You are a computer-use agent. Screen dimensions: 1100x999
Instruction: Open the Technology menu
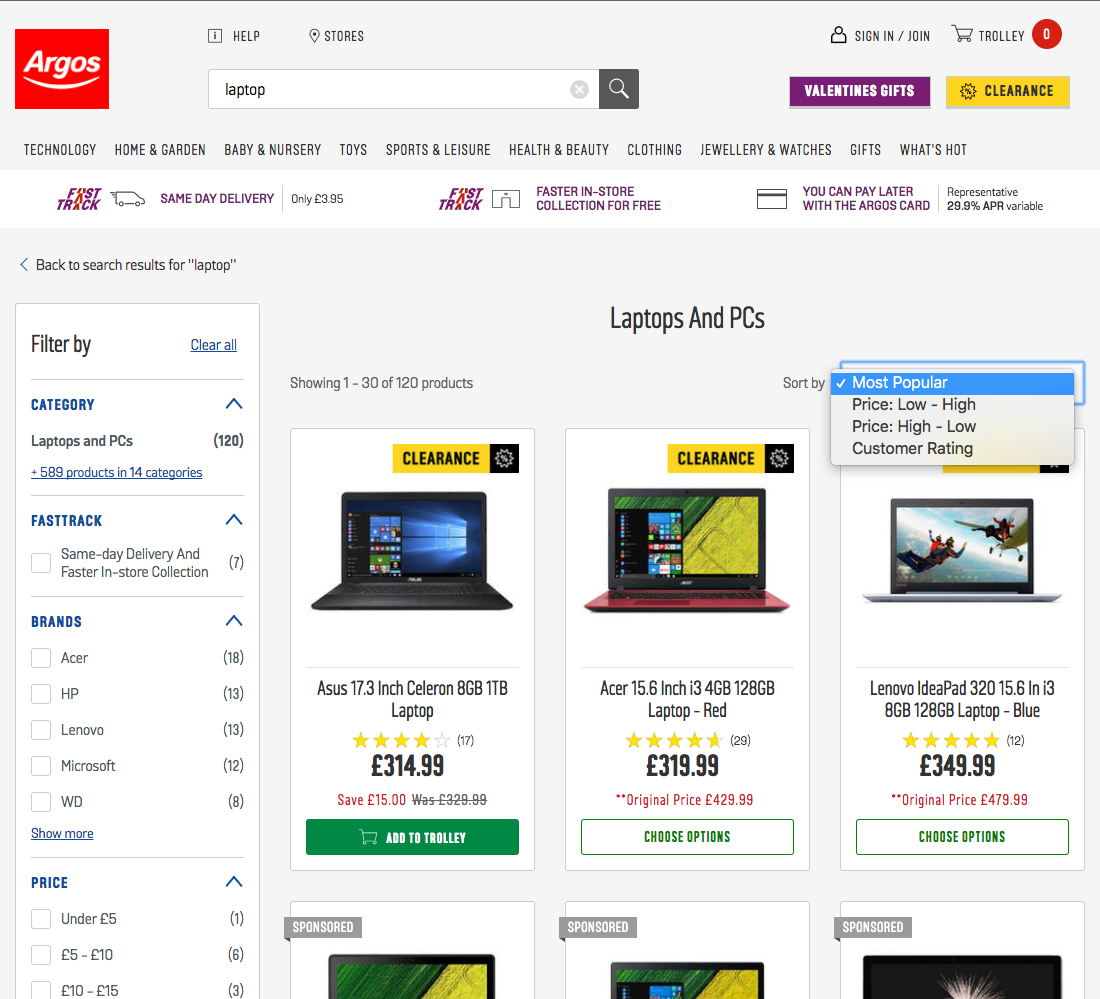[x=60, y=150]
